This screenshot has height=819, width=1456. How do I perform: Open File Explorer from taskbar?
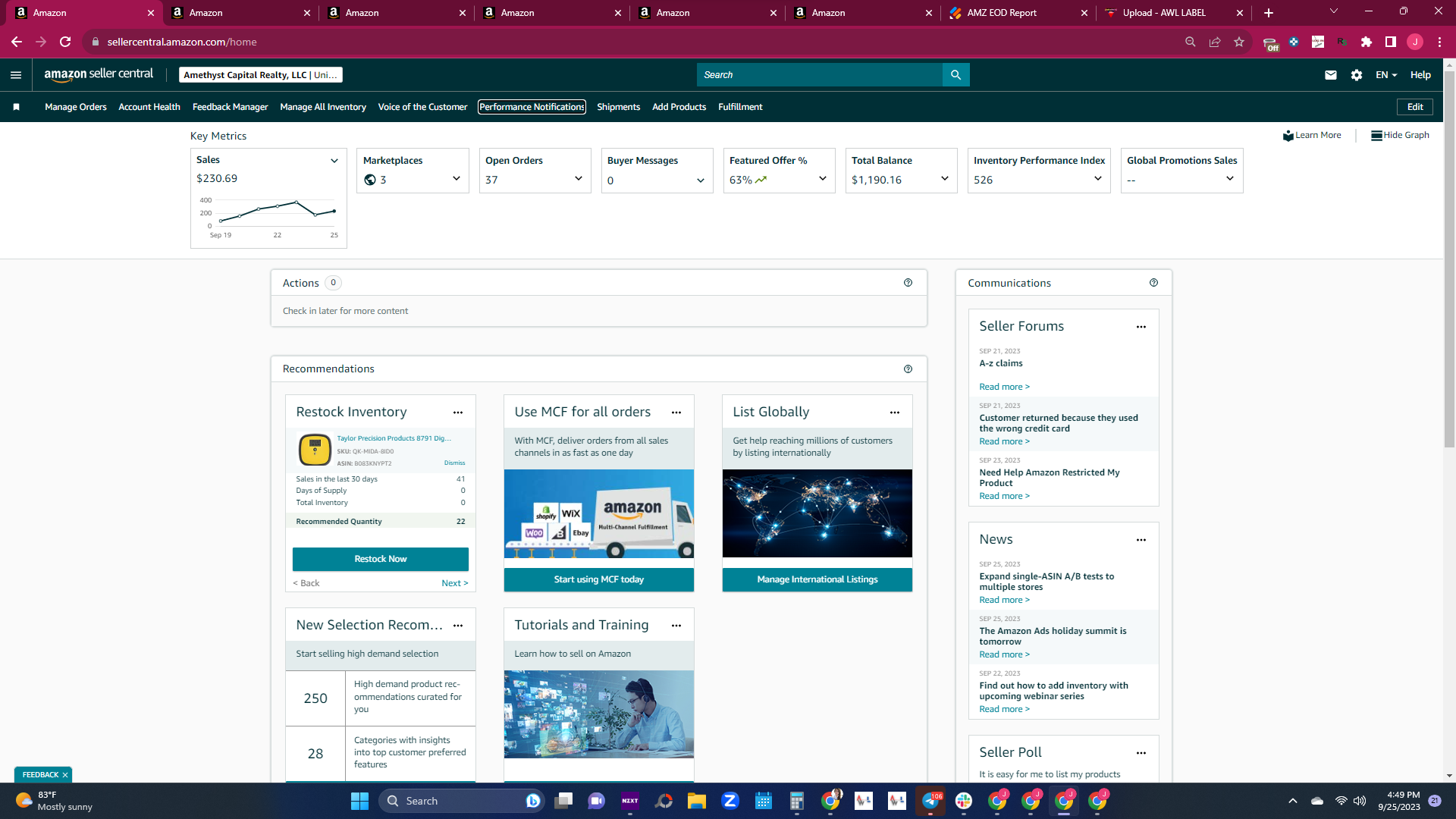pos(697,801)
